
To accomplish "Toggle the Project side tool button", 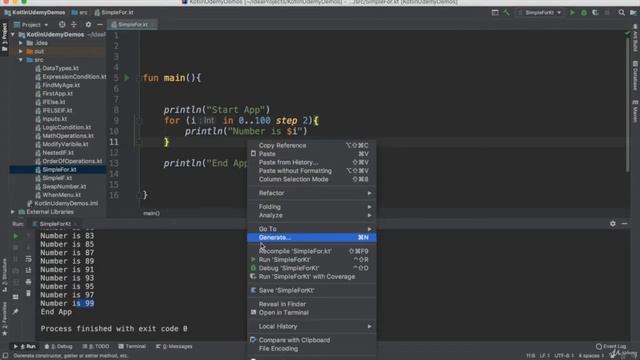I will 4,37.
